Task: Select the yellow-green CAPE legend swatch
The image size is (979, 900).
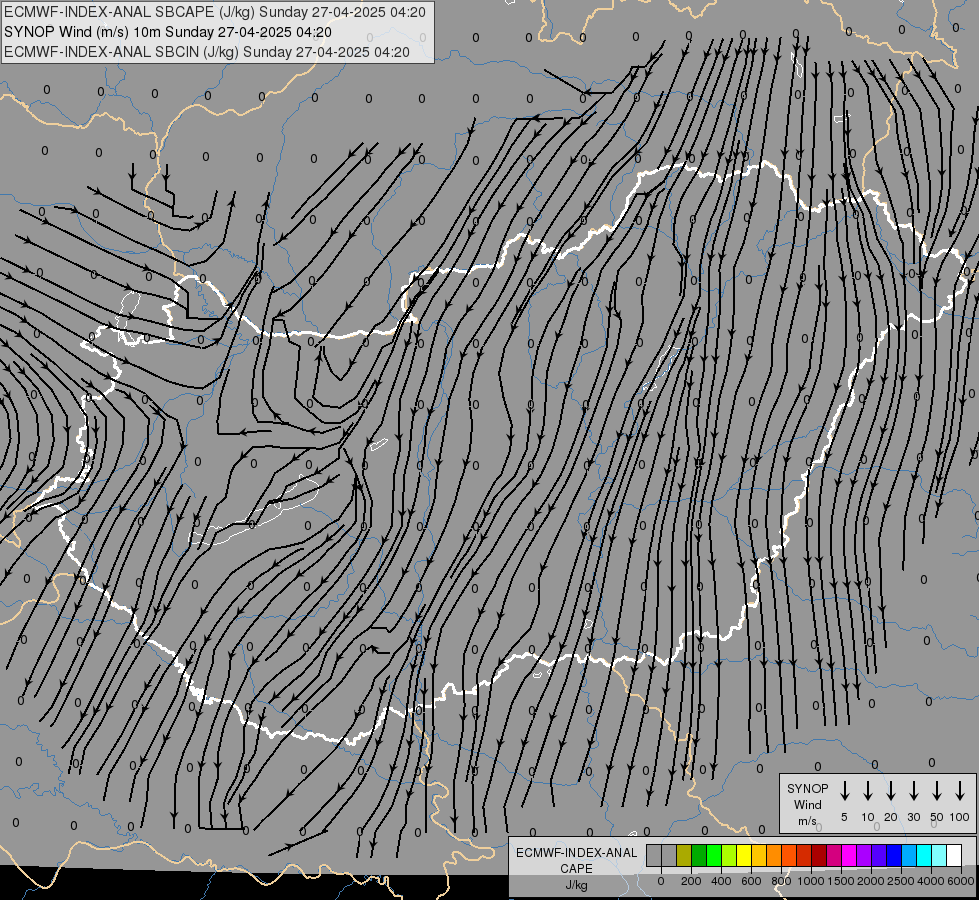Action: coord(729,855)
